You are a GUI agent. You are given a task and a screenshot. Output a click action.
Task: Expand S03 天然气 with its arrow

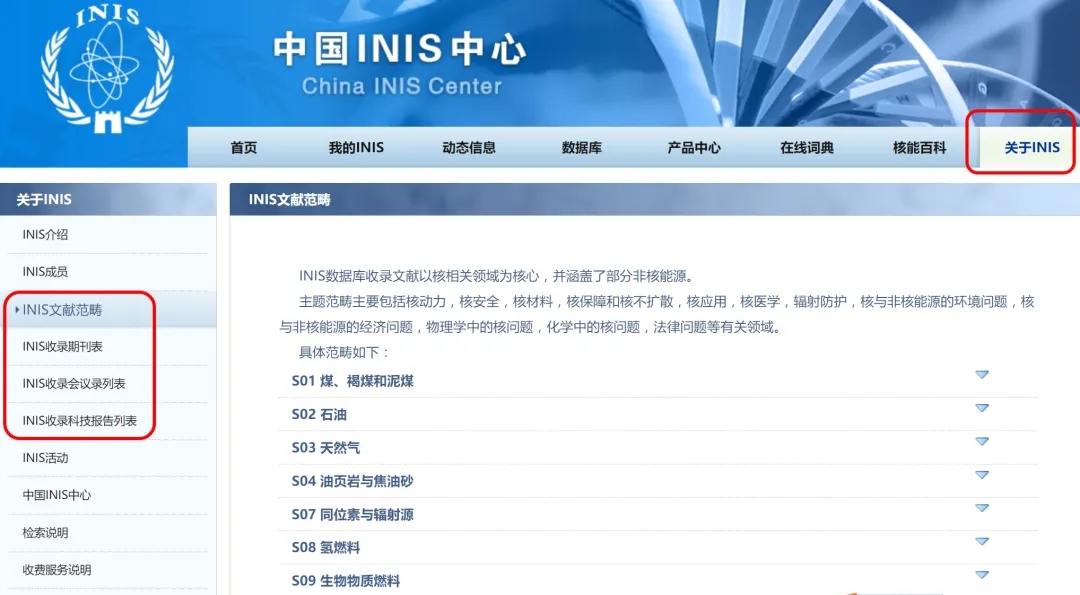click(982, 441)
